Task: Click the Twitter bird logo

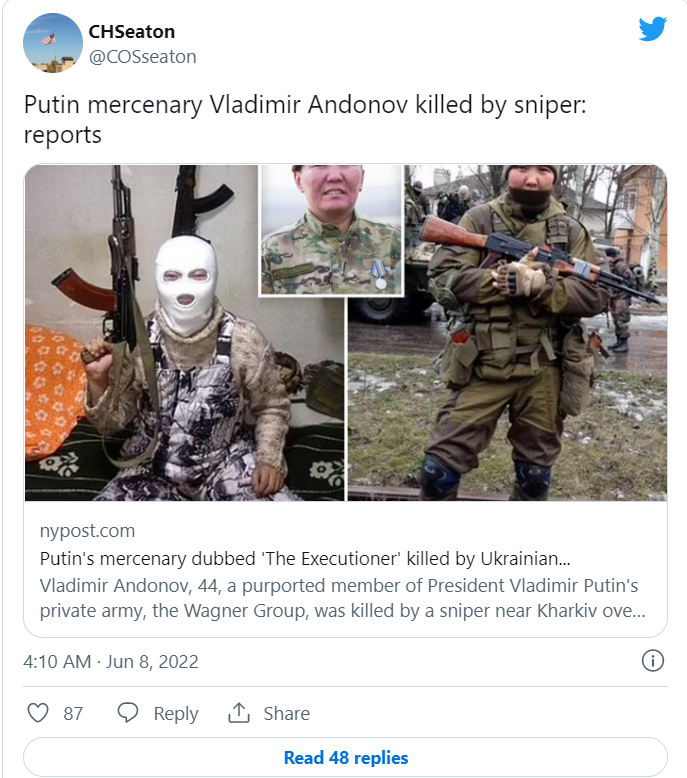Action: [652, 29]
